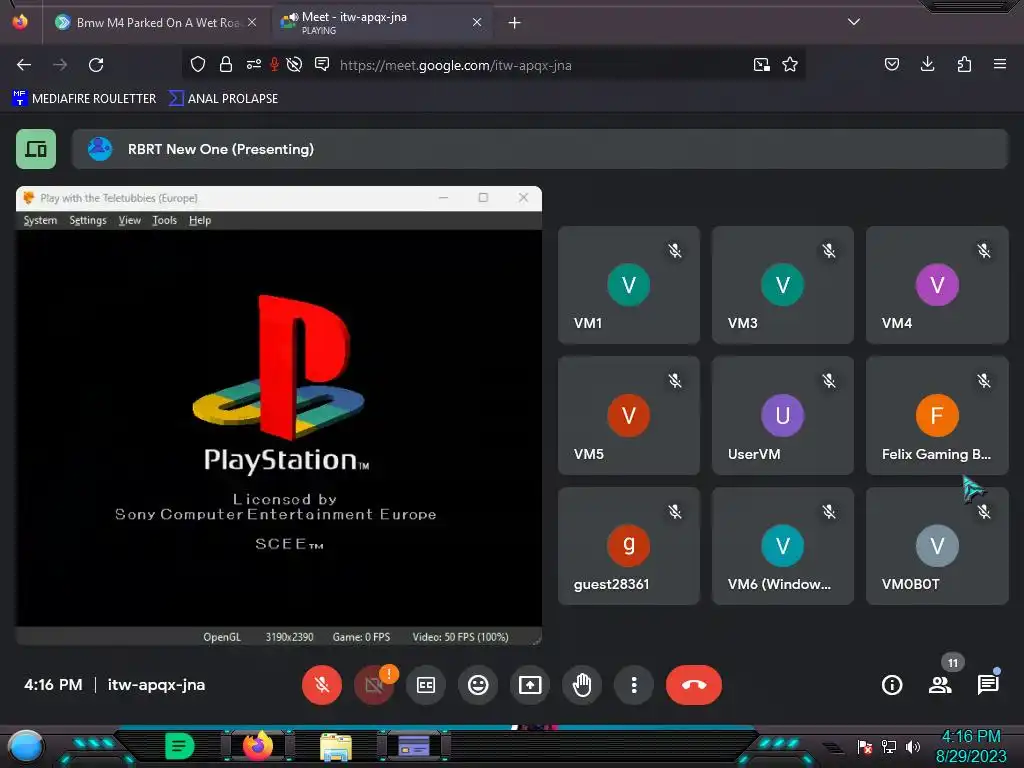Open the purple window app on taskbar

pos(414,746)
